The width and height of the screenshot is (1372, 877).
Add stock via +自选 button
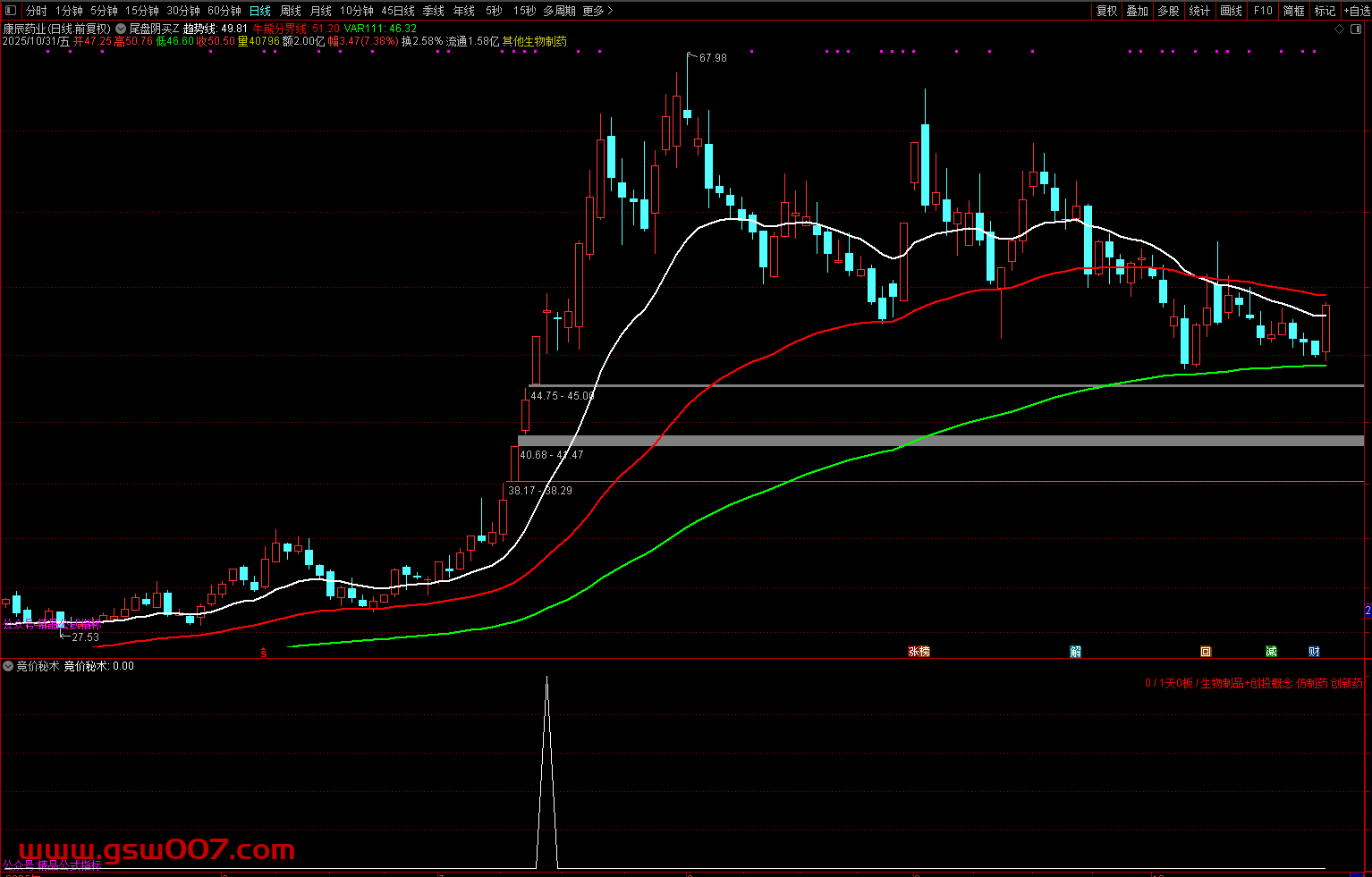(1357, 11)
